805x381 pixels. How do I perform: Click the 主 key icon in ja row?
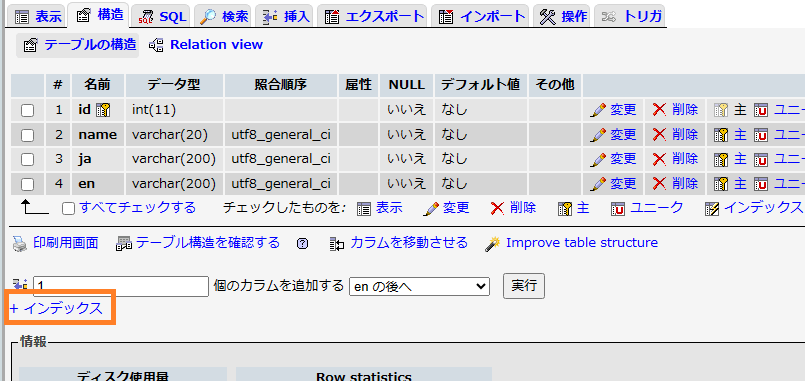click(x=721, y=159)
